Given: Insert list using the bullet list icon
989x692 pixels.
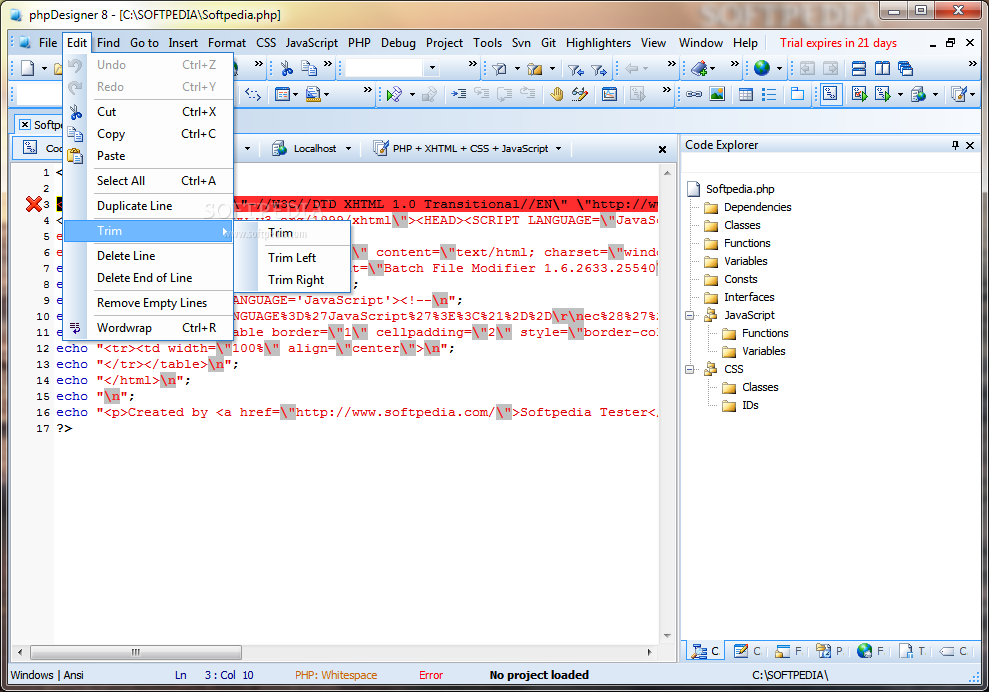Looking at the screenshot, I should tap(769, 95).
